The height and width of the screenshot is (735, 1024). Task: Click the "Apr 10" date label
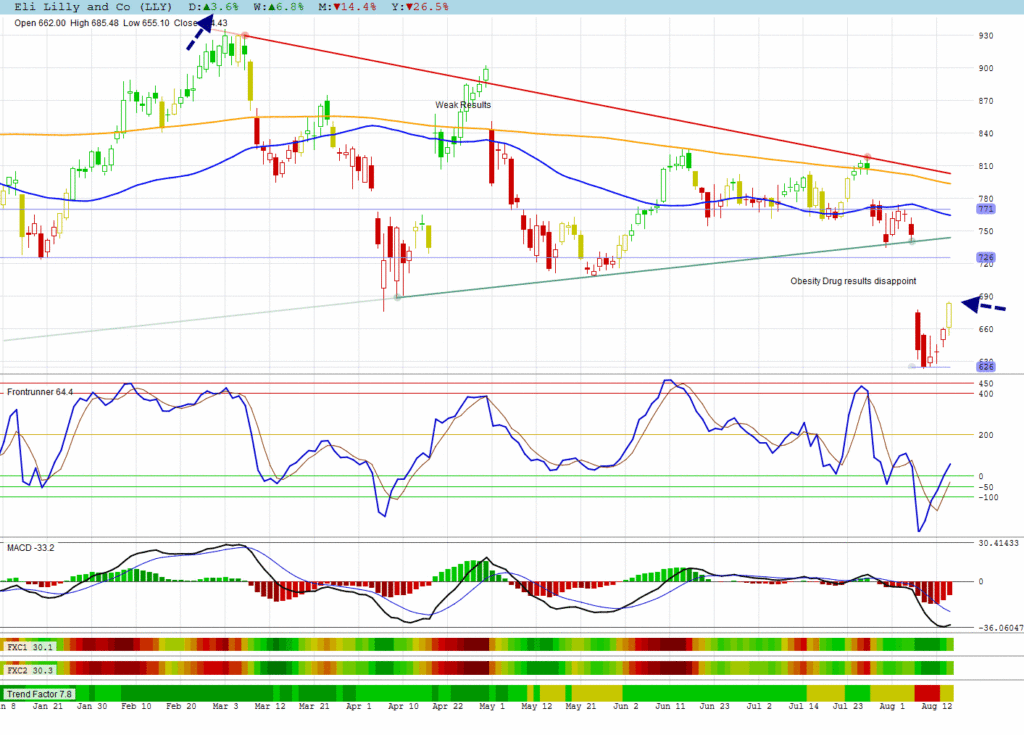click(x=403, y=706)
